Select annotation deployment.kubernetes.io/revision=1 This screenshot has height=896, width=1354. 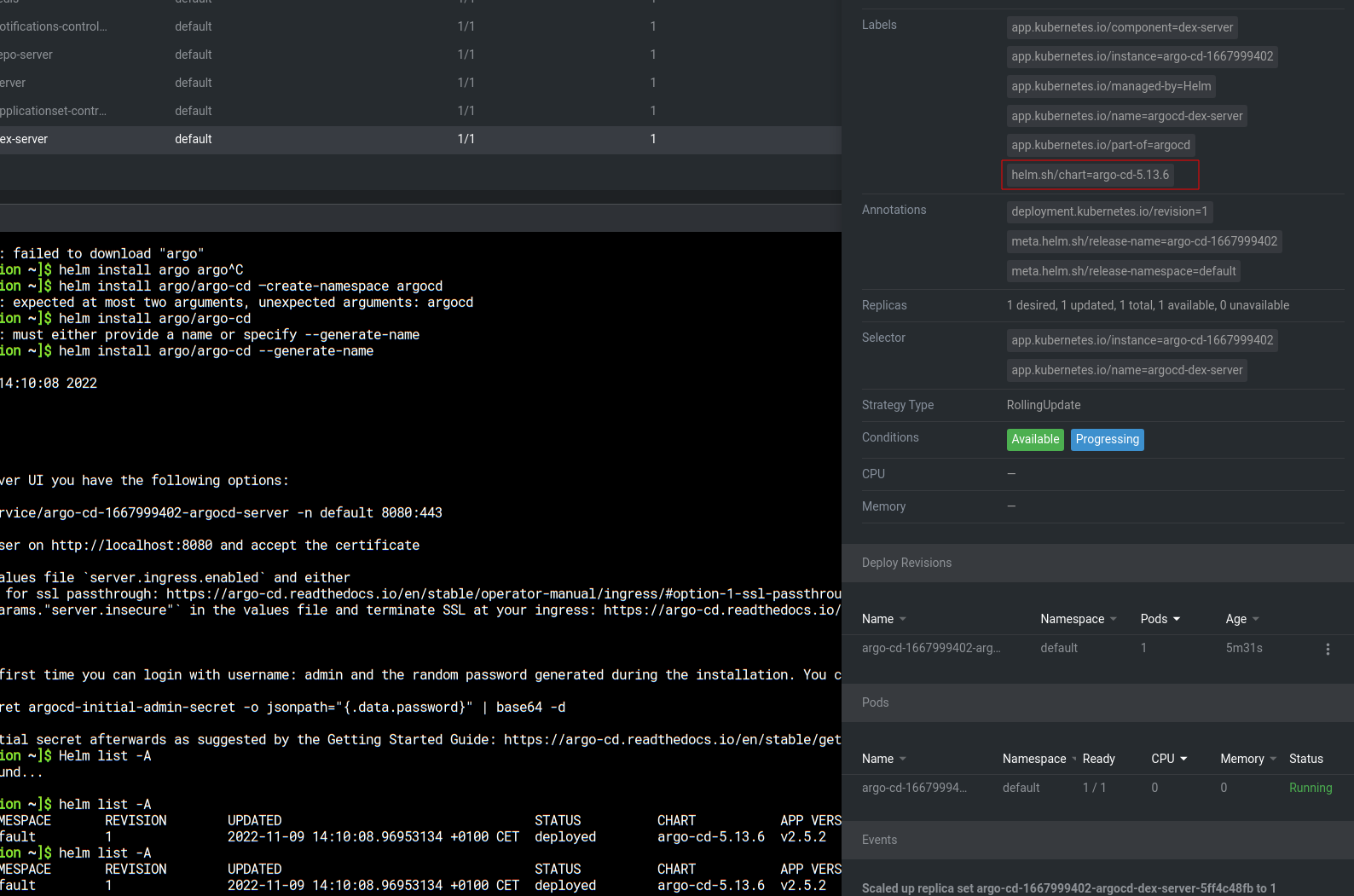[1109, 211]
